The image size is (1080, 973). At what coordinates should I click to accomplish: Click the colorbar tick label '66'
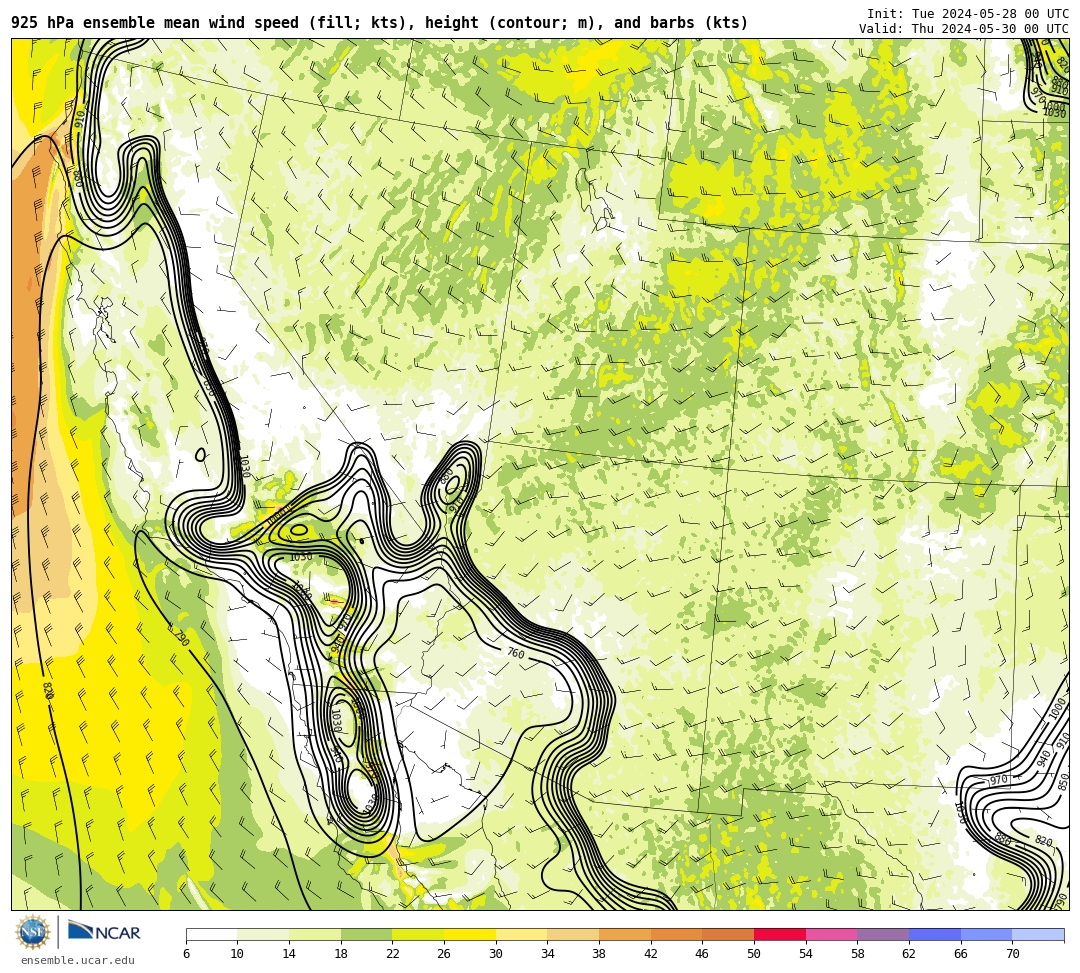[961, 954]
